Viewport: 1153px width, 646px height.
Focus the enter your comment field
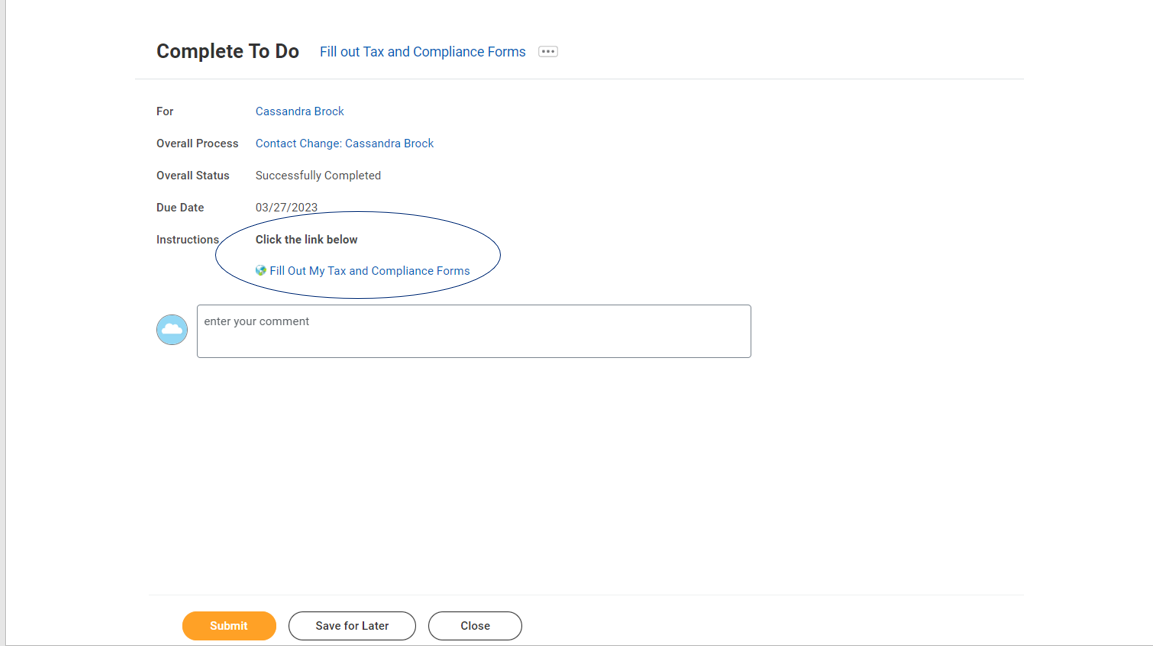[473, 332]
